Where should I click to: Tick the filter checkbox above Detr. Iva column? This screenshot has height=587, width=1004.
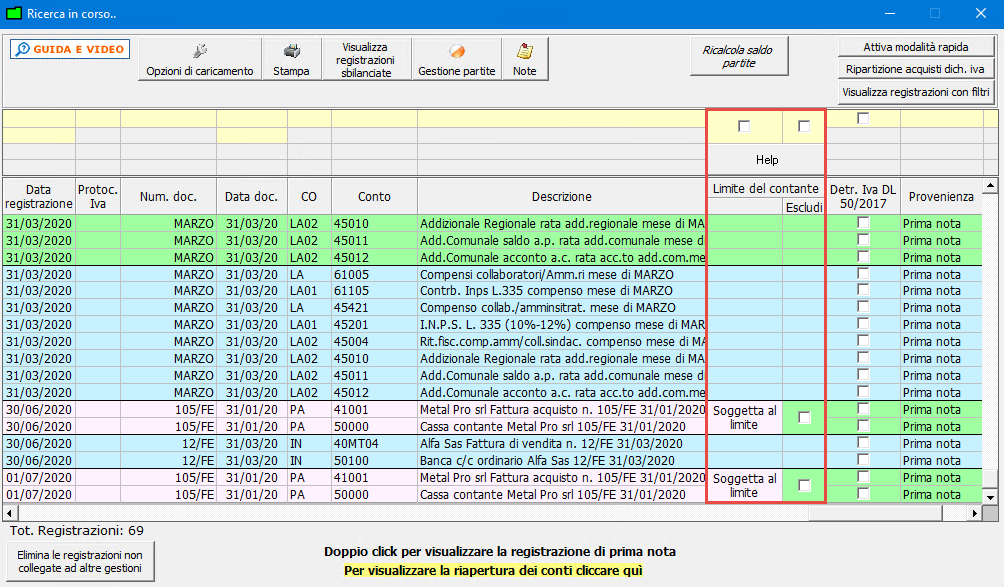[863, 118]
